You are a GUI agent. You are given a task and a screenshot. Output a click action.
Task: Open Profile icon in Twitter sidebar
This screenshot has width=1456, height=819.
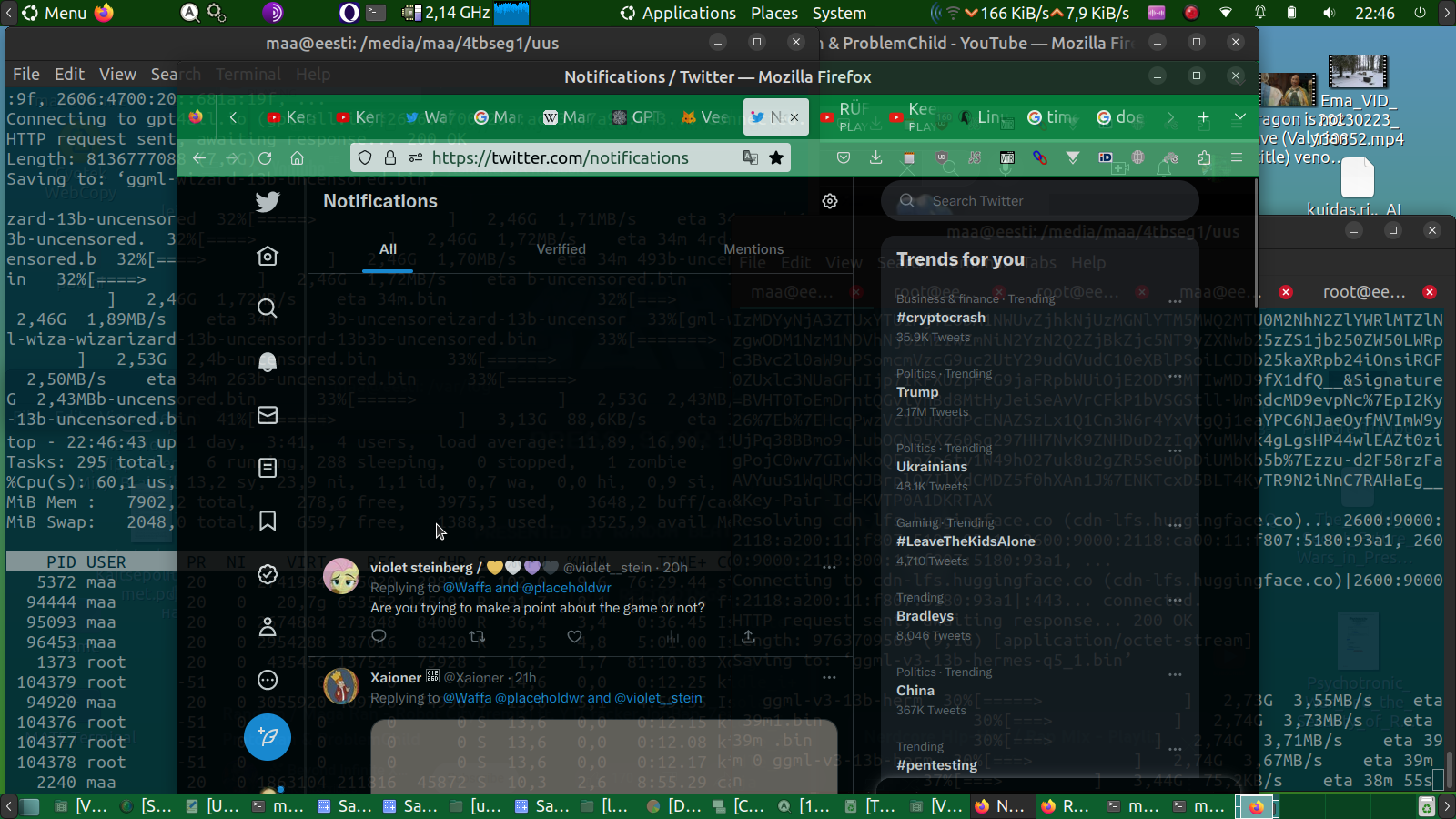click(268, 627)
